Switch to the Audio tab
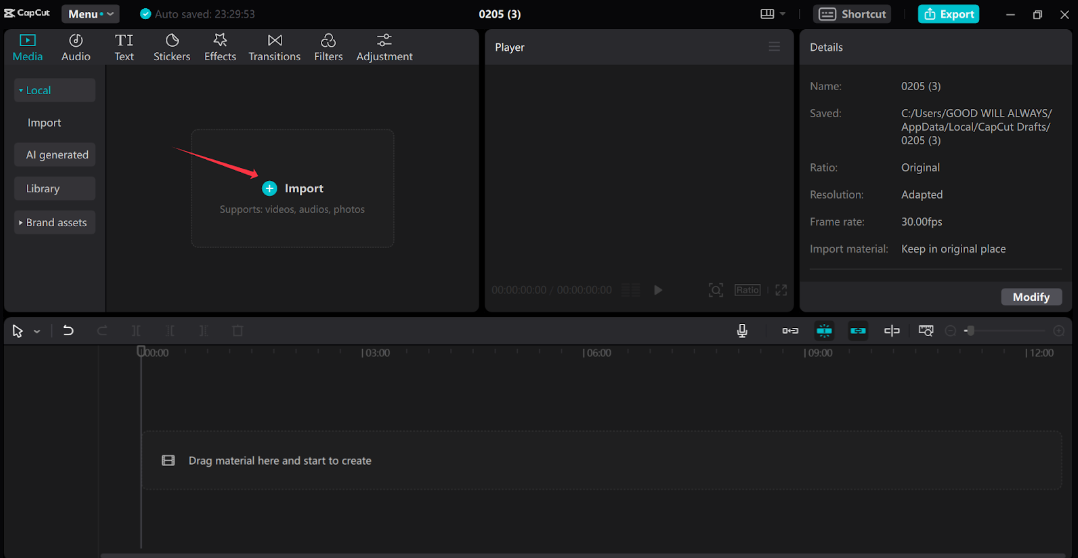Screen dimensions: 1078x558 click(x=76, y=47)
